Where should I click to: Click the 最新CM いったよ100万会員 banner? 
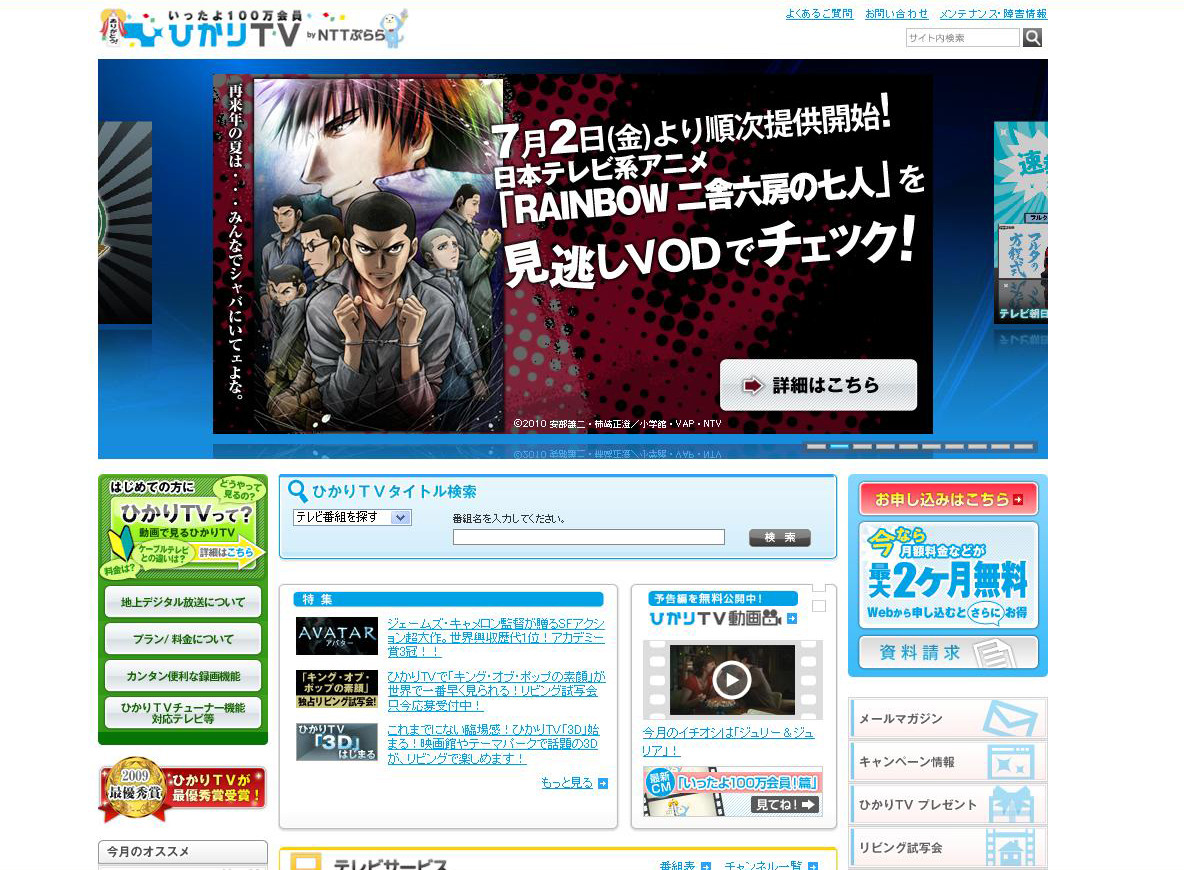[x=732, y=791]
